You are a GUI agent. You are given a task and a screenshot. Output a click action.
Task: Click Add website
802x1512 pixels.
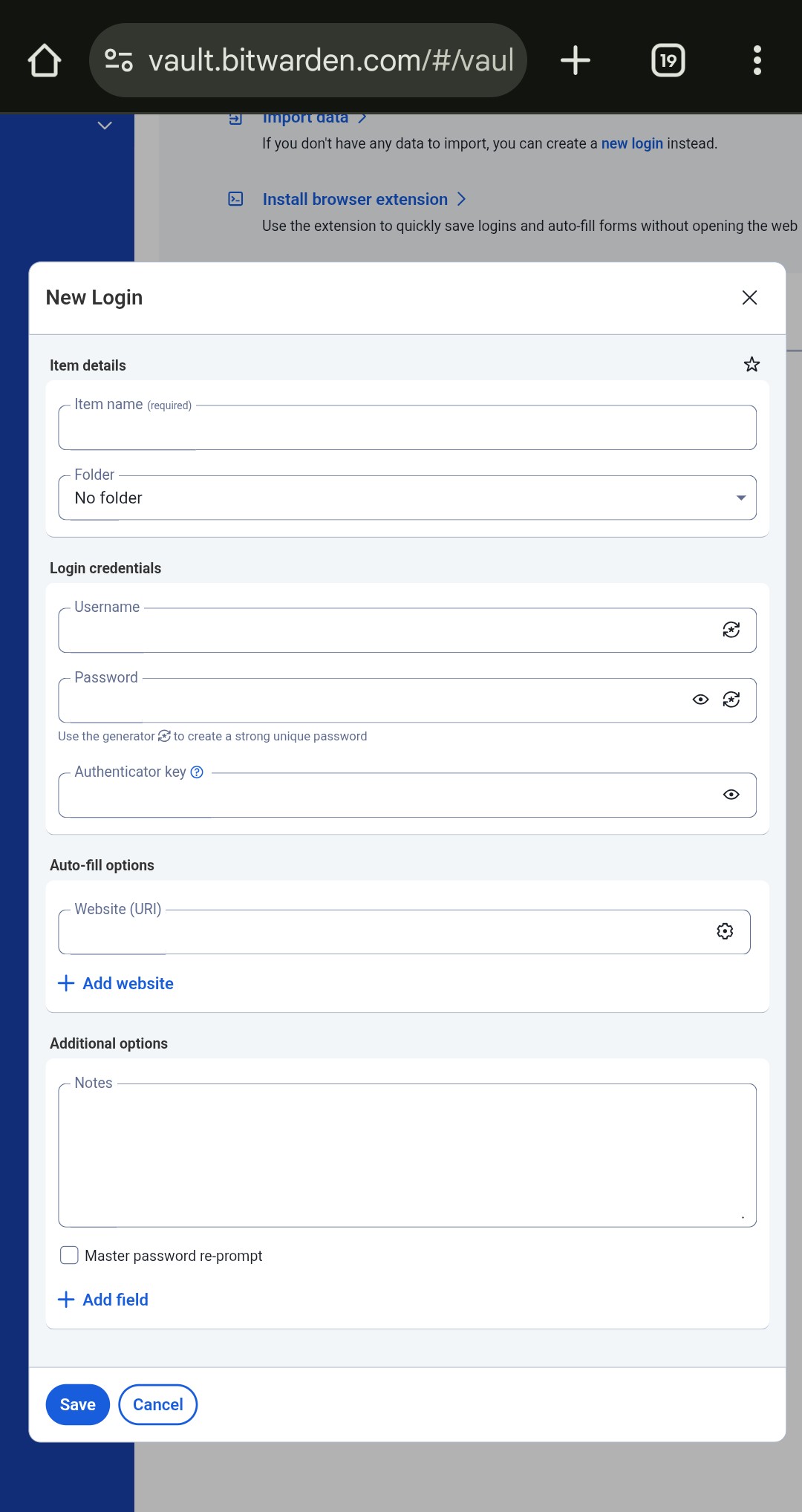pos(116,983)
